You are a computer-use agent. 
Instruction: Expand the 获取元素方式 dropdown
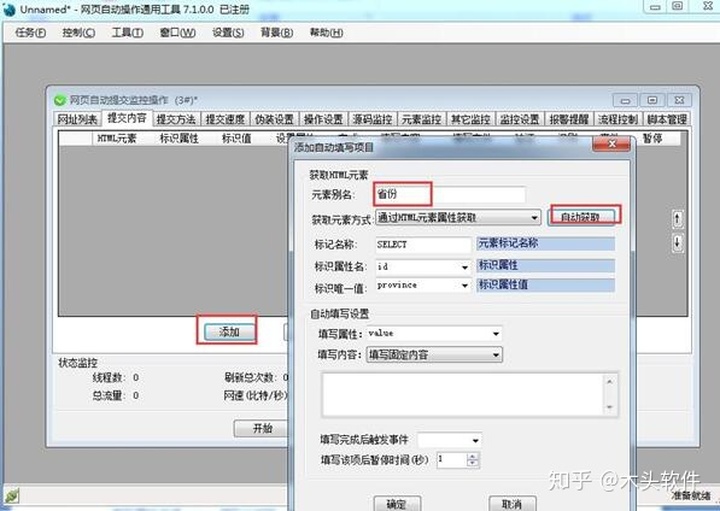tap(458, 218)
